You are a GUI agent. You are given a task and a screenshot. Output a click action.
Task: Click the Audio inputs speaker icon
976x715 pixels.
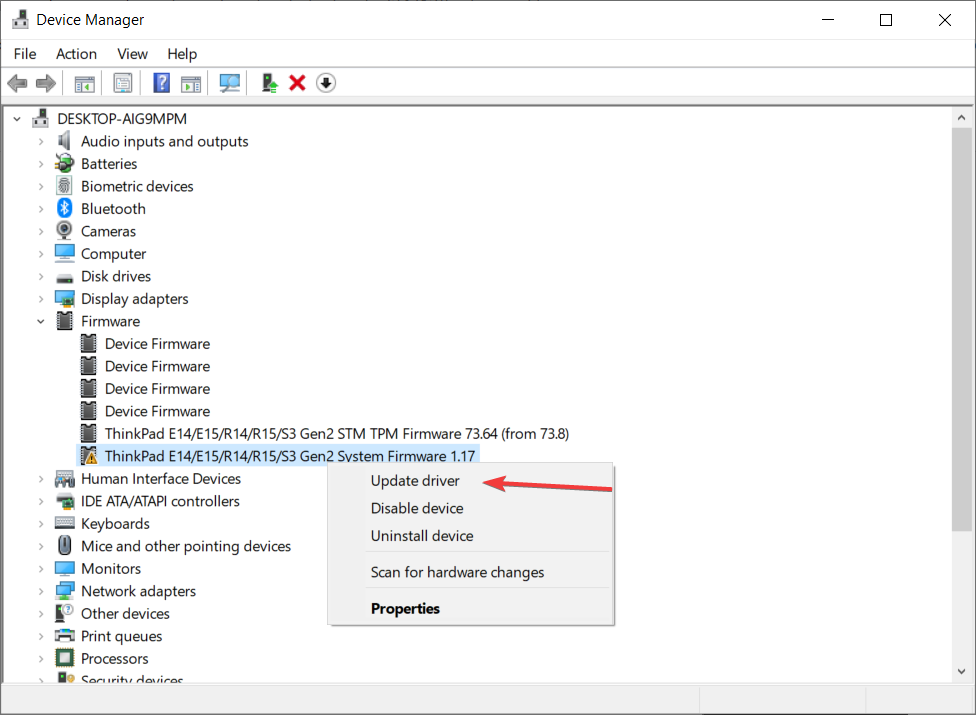pyautogui.click(x=64, y=141)
